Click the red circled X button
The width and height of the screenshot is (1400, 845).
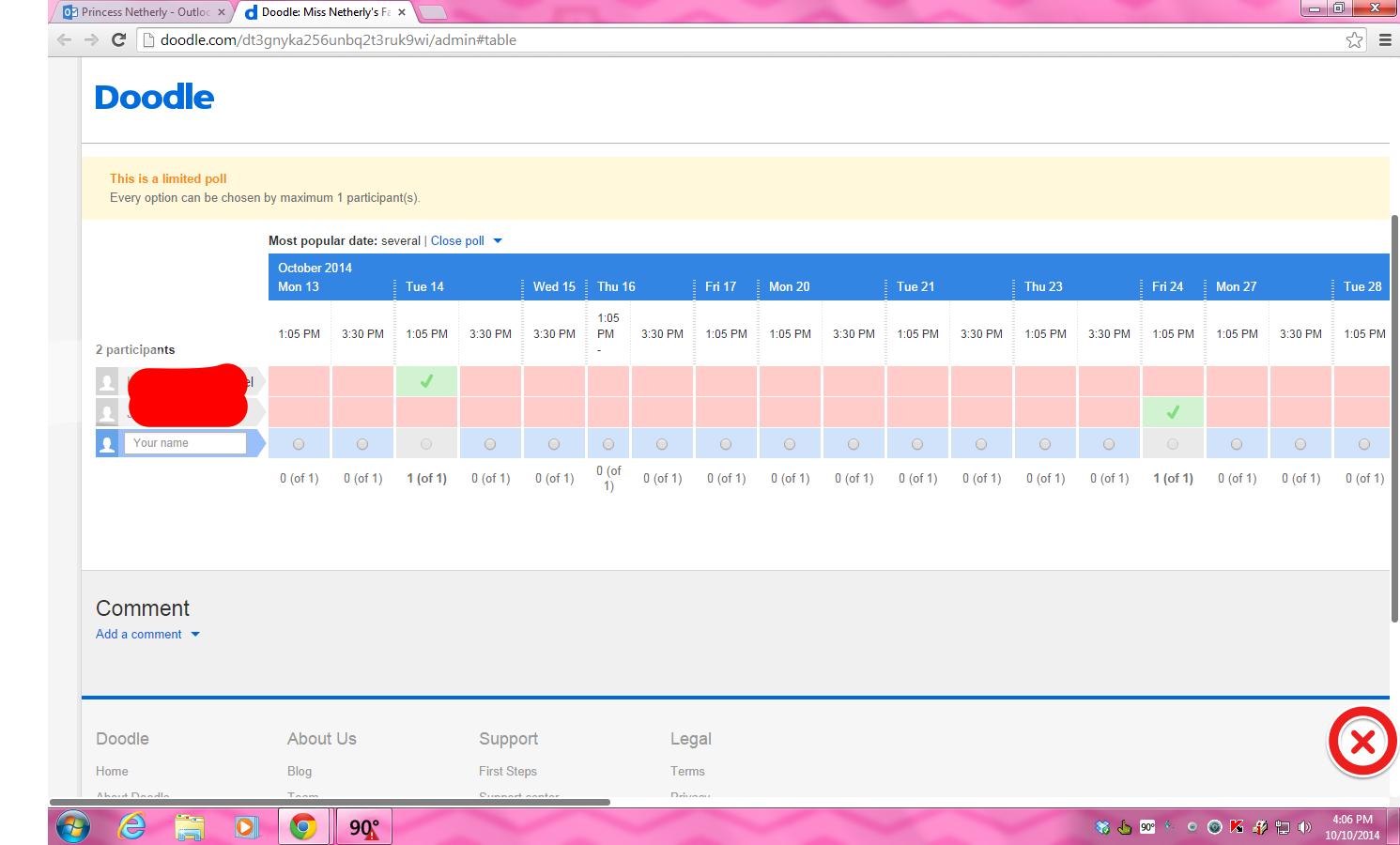point(1362,742)
